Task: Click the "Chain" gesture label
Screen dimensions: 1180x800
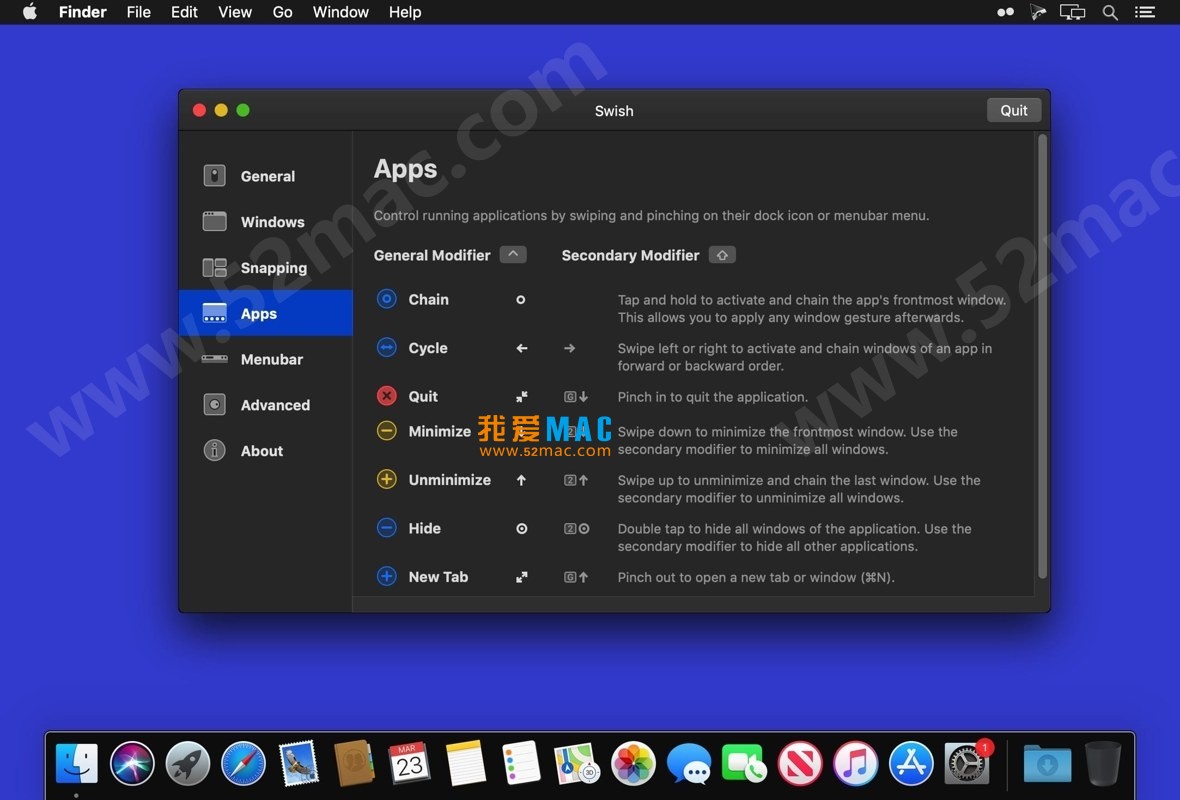Action: coord(428,300)
